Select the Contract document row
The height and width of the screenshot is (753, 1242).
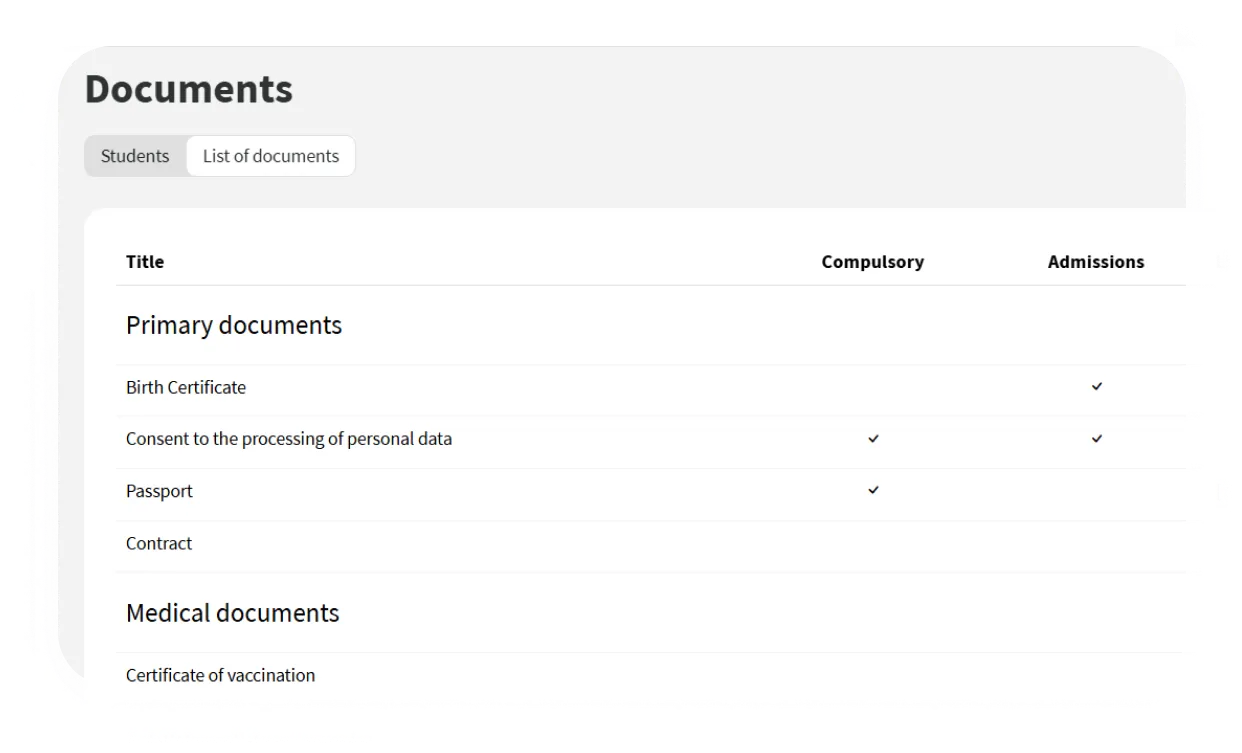(159, 543)
